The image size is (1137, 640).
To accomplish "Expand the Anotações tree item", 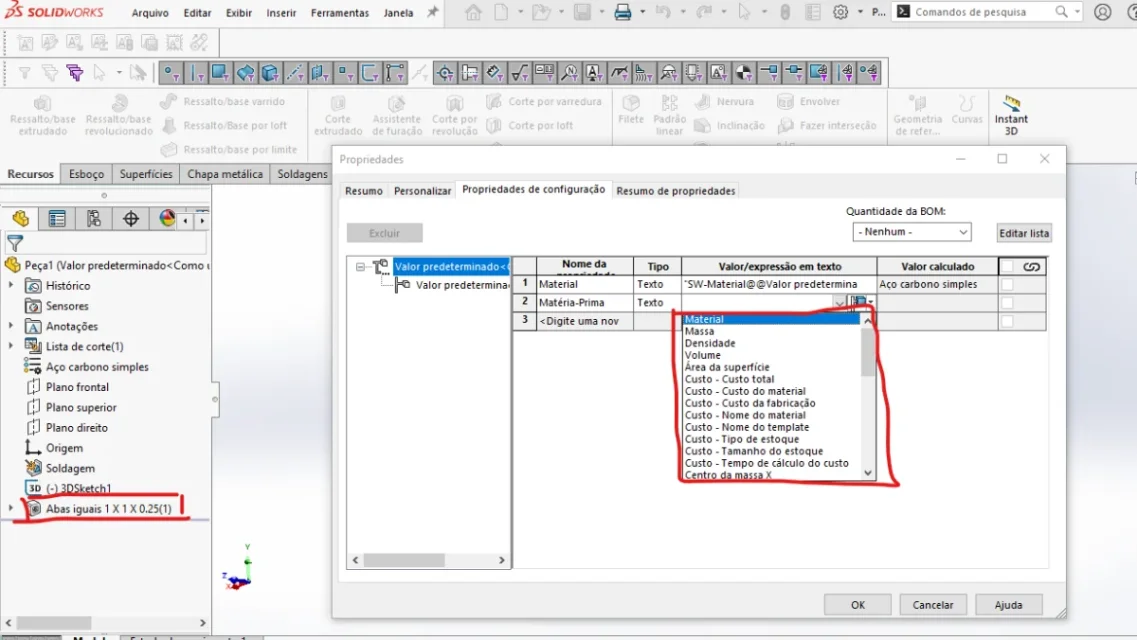I will [11, 326].
